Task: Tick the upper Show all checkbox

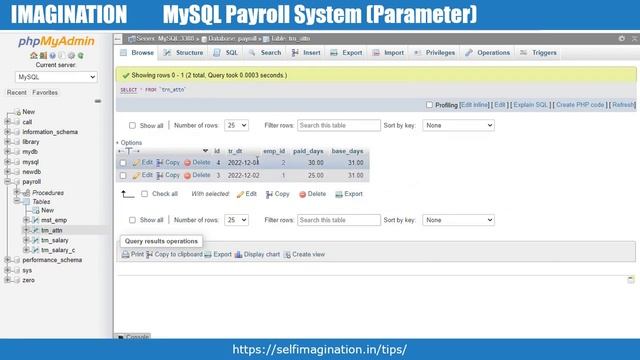Action: click(x=132, y=125)
